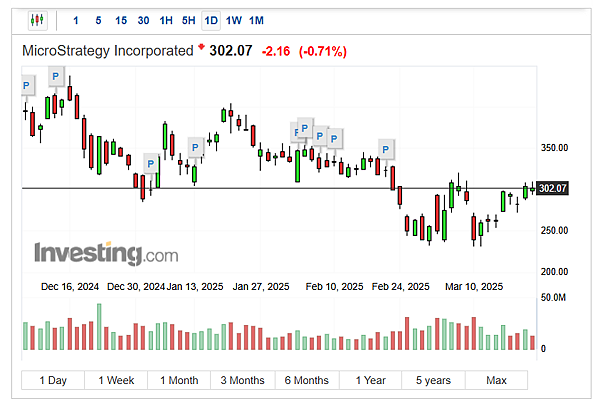The image size is (600, 409).
Task: Click the Mar 10, 2025 date label
Action: pos(474,287)
